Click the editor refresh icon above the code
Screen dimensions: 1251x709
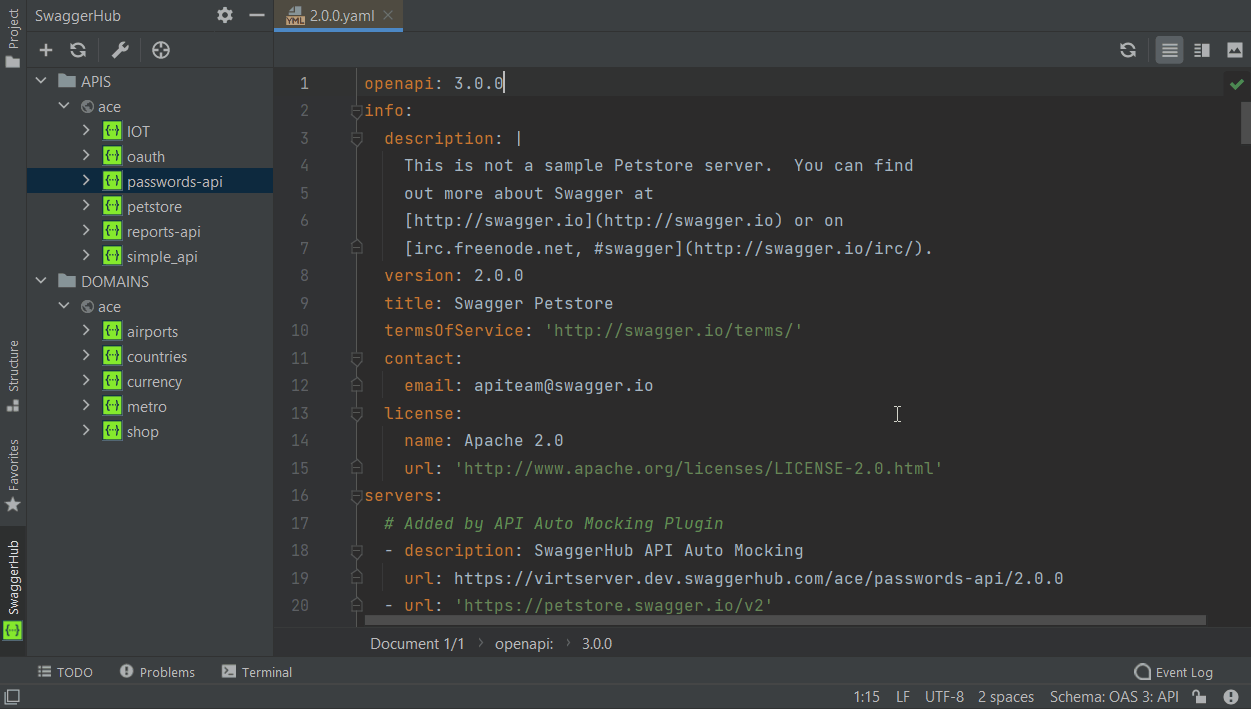click(x=1128, y=49)
